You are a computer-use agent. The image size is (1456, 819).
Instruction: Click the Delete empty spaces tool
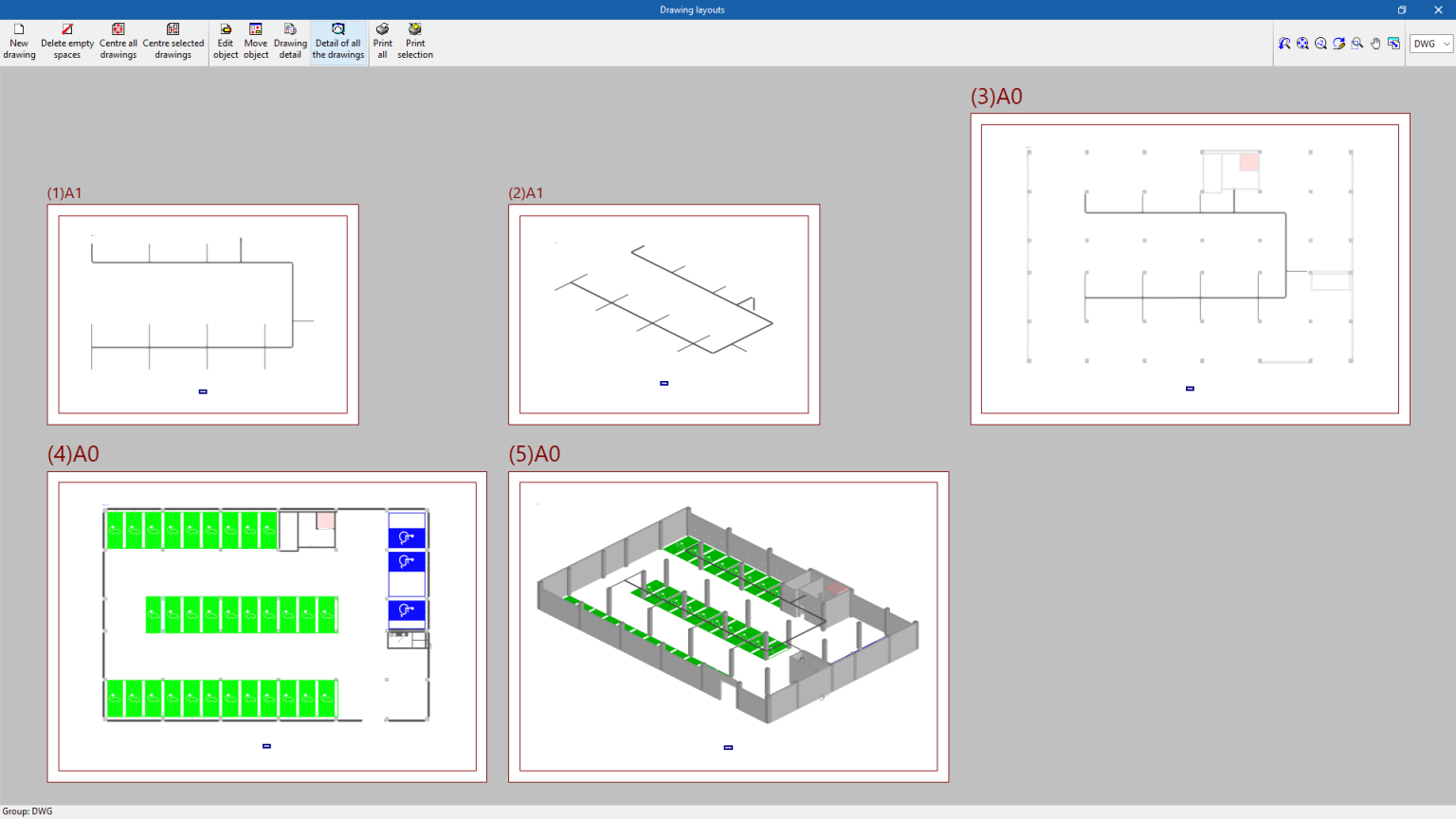pos(66,42)
